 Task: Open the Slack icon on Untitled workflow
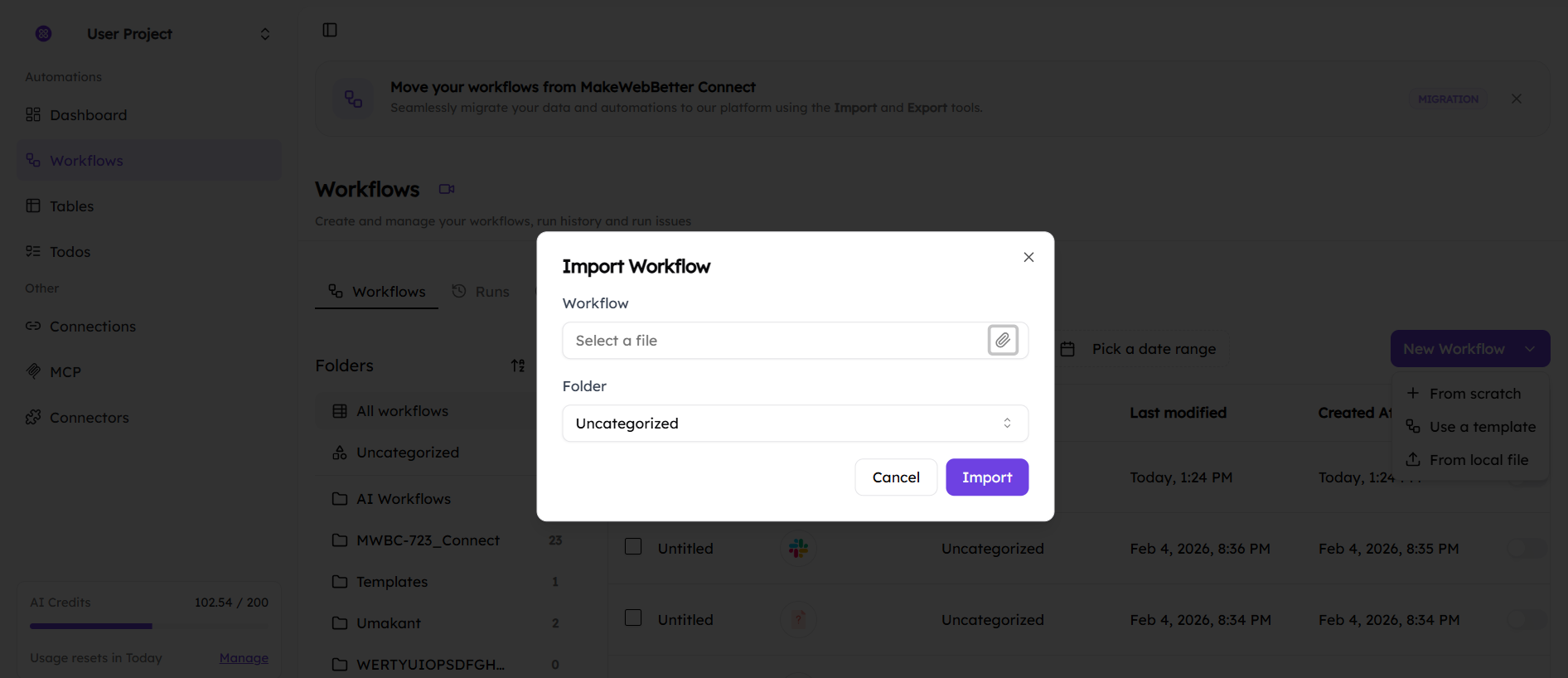798,548
